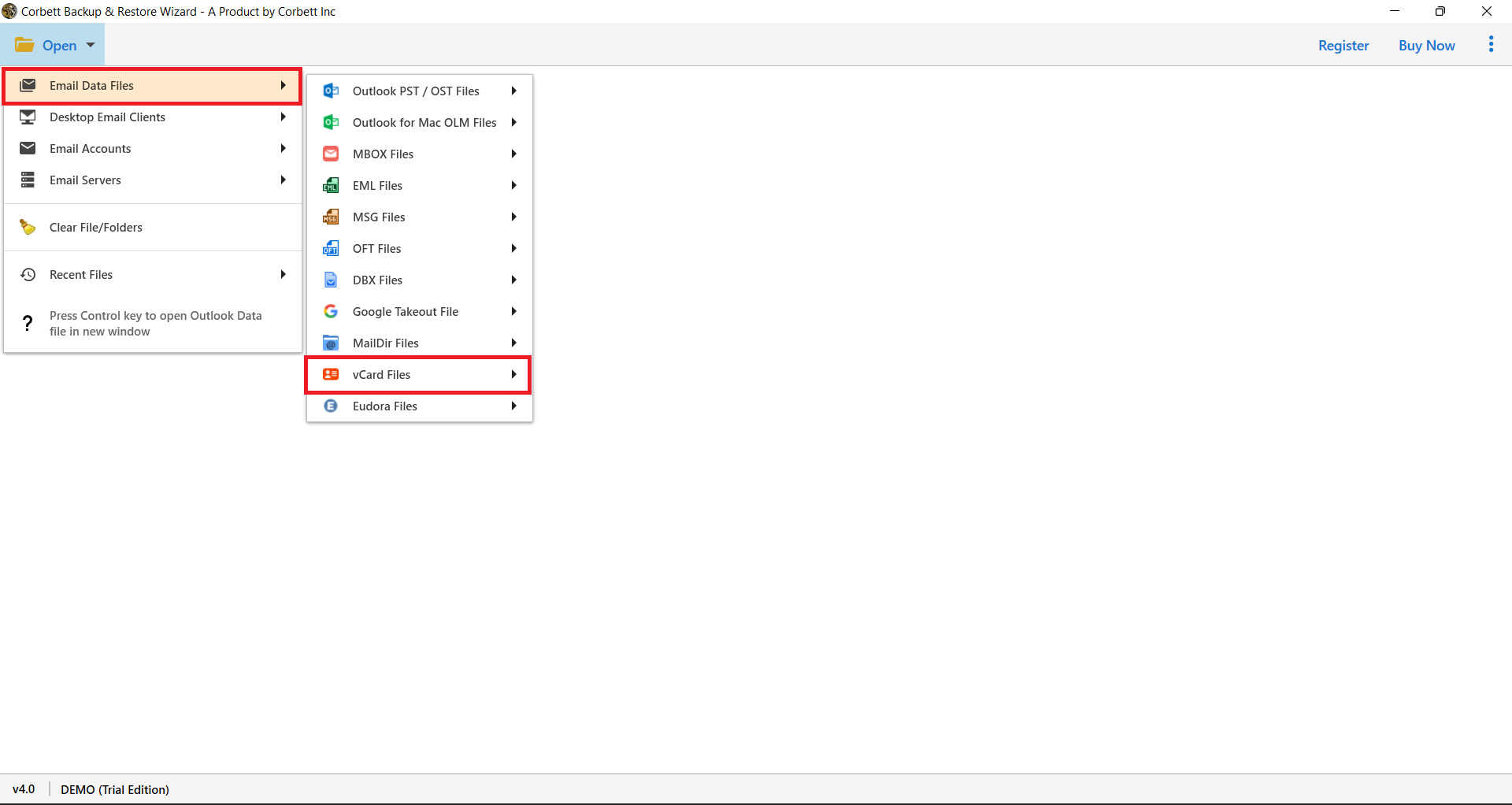
Task: Click the Open button label
Action: pyautogui.click(x=60, y=45)
